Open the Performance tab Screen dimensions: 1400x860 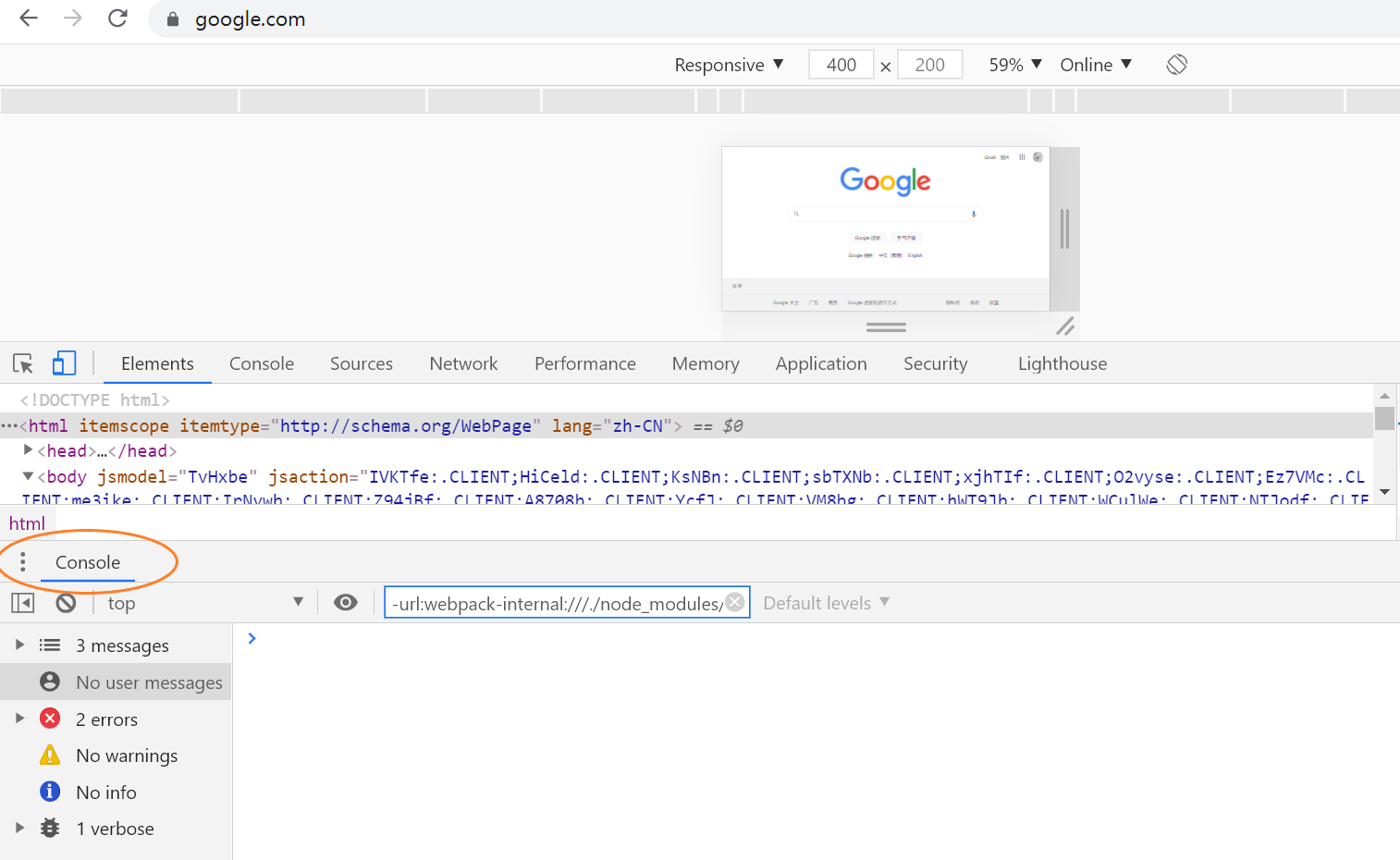point(585,363)
